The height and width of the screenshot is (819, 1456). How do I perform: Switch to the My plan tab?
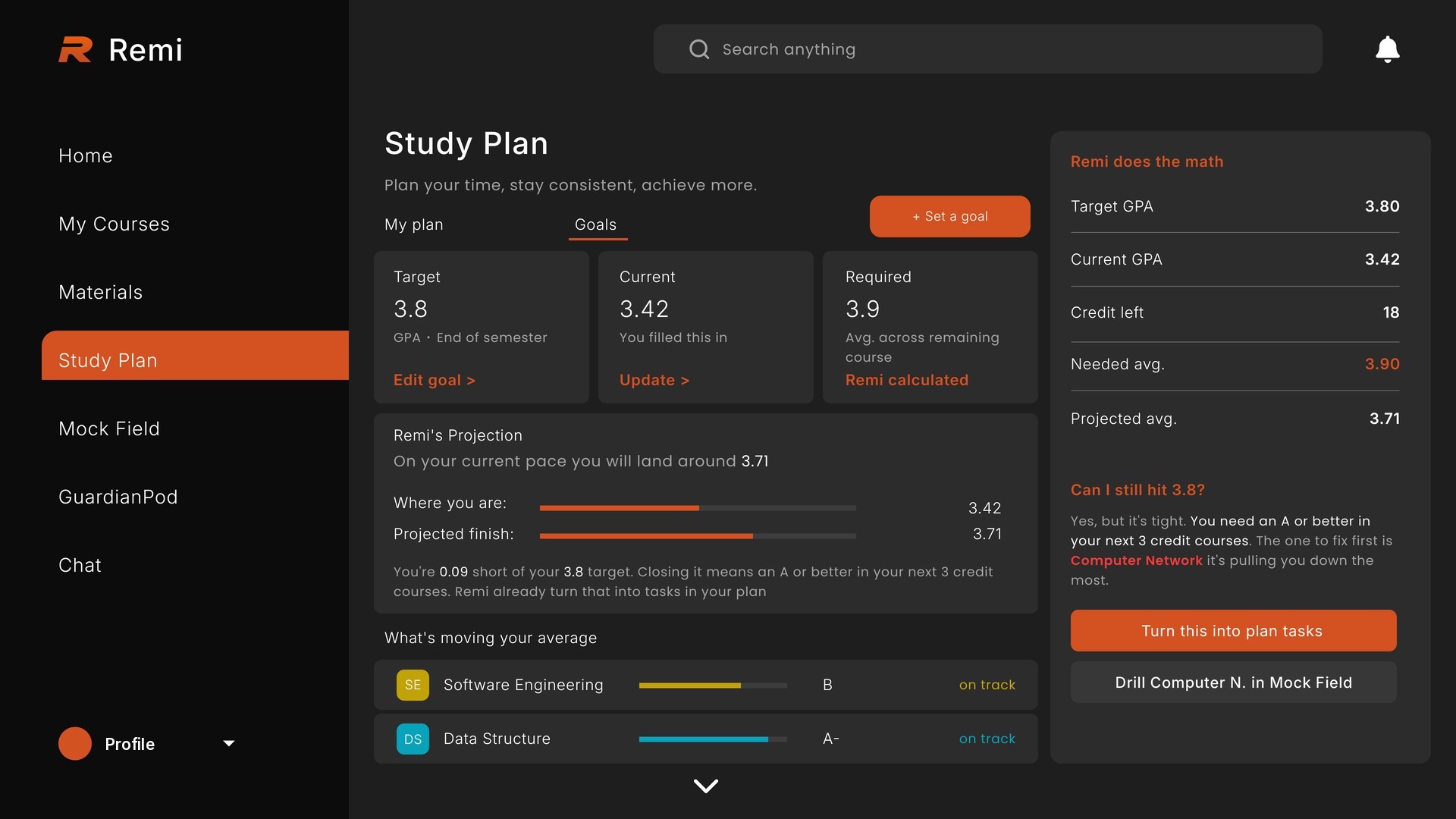tap(413, 224)
